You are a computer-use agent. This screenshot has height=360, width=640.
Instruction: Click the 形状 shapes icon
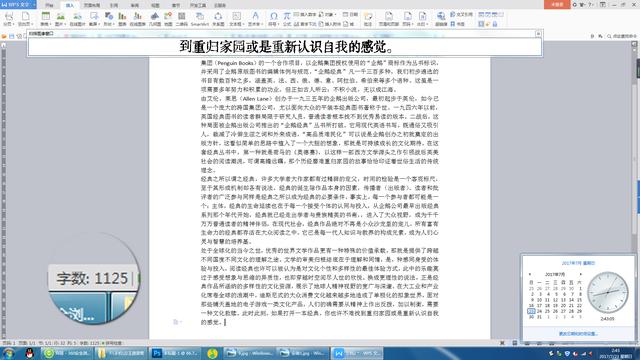(x=109, y=16)
